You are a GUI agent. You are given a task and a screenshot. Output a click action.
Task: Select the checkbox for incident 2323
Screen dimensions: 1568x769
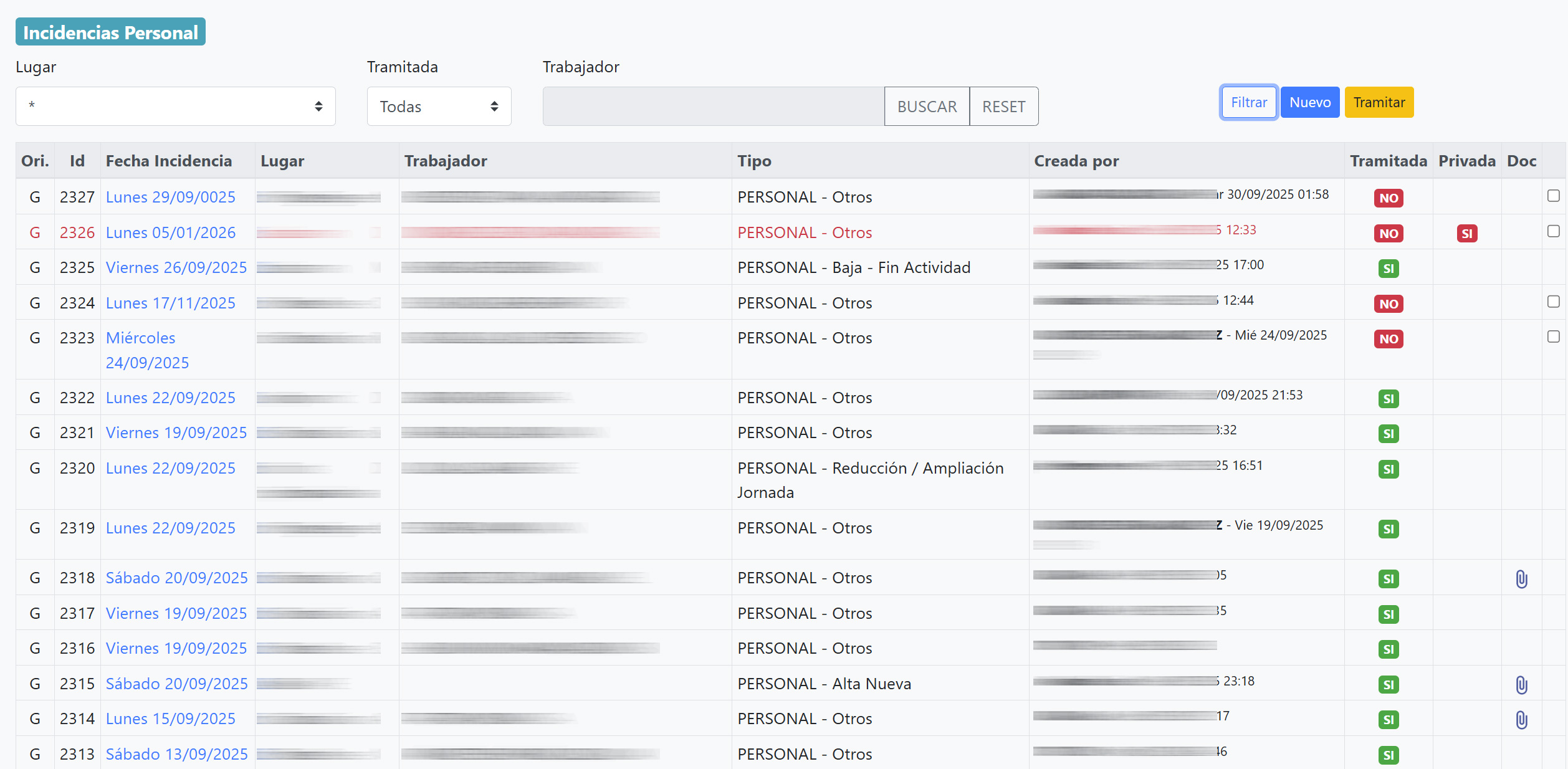1553,337
